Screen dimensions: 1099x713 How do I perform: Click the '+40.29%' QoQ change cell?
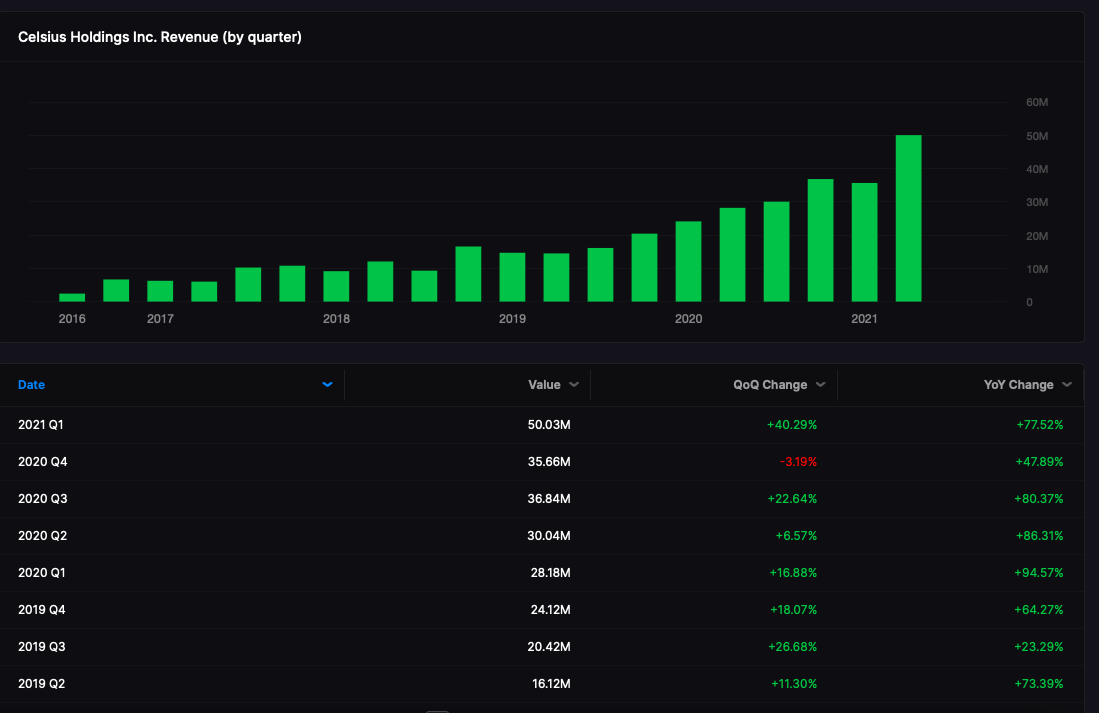(x=792, y=425)
